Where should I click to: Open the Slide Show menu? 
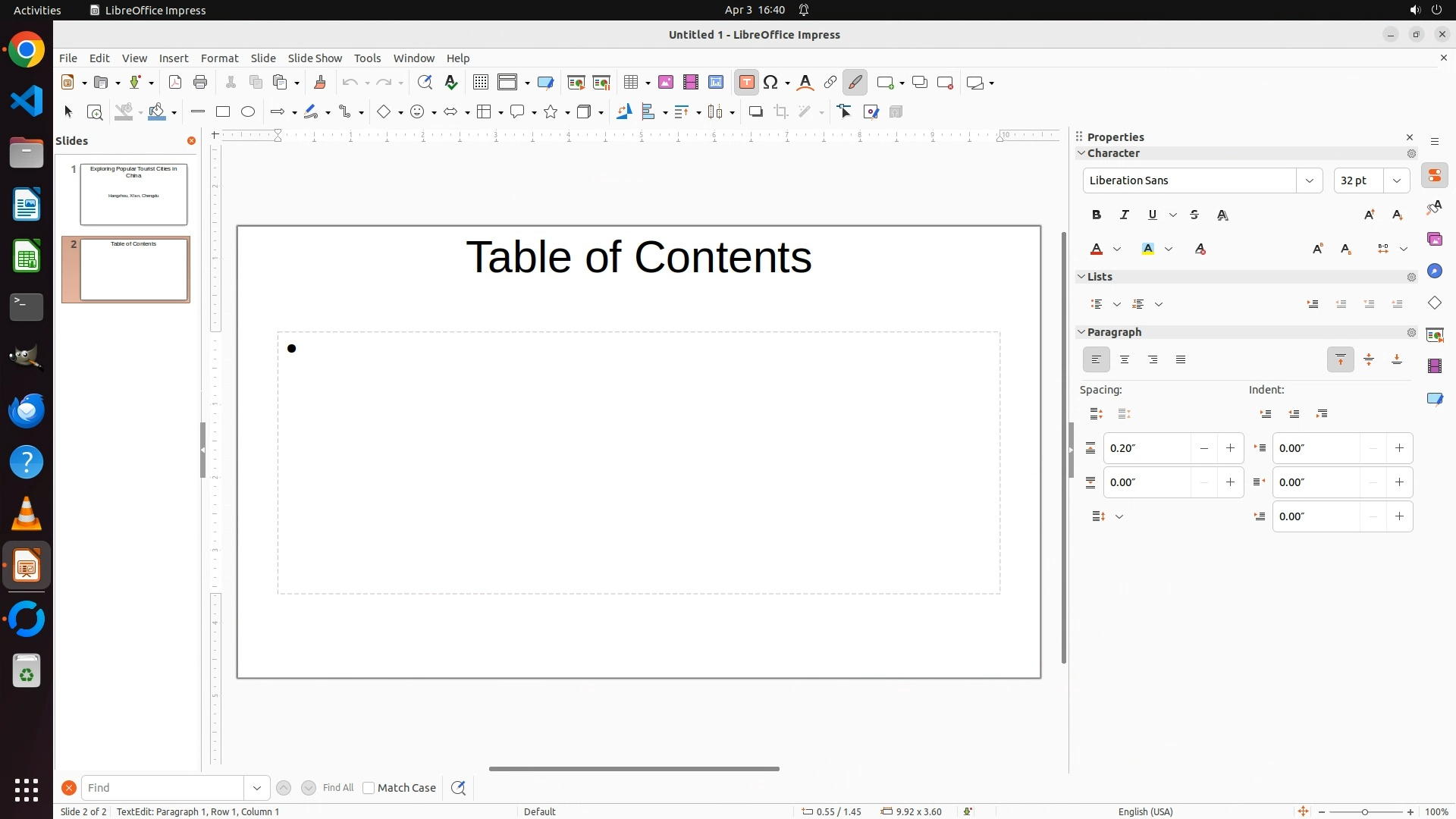315,58
